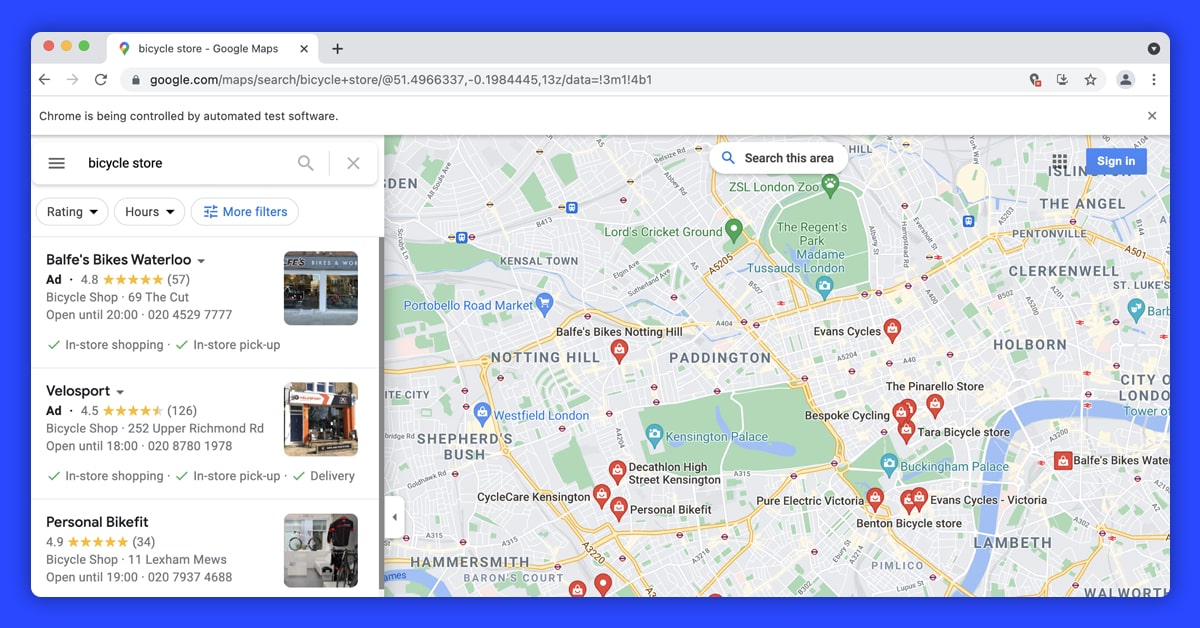Viewport: 1200px width, 628px height.
Task: Select the Tara Bicycle store map pin
Action: (906, 431)
